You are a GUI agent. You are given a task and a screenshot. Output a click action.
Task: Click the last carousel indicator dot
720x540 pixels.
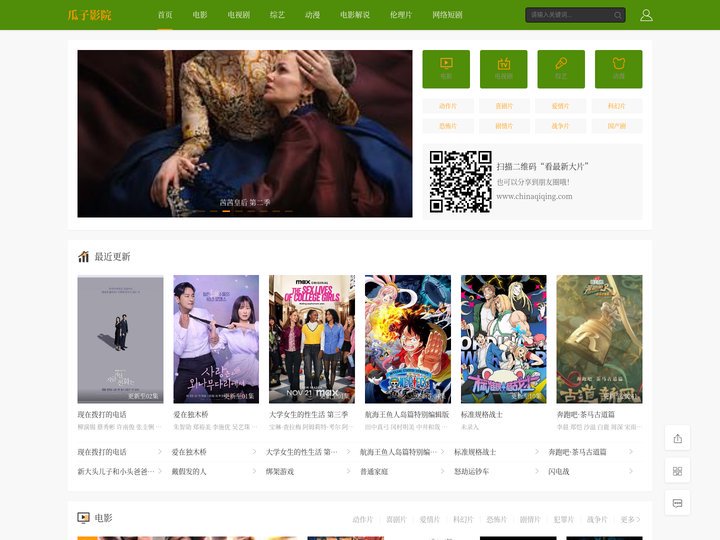pyautogui.click(x=289, y=211)
